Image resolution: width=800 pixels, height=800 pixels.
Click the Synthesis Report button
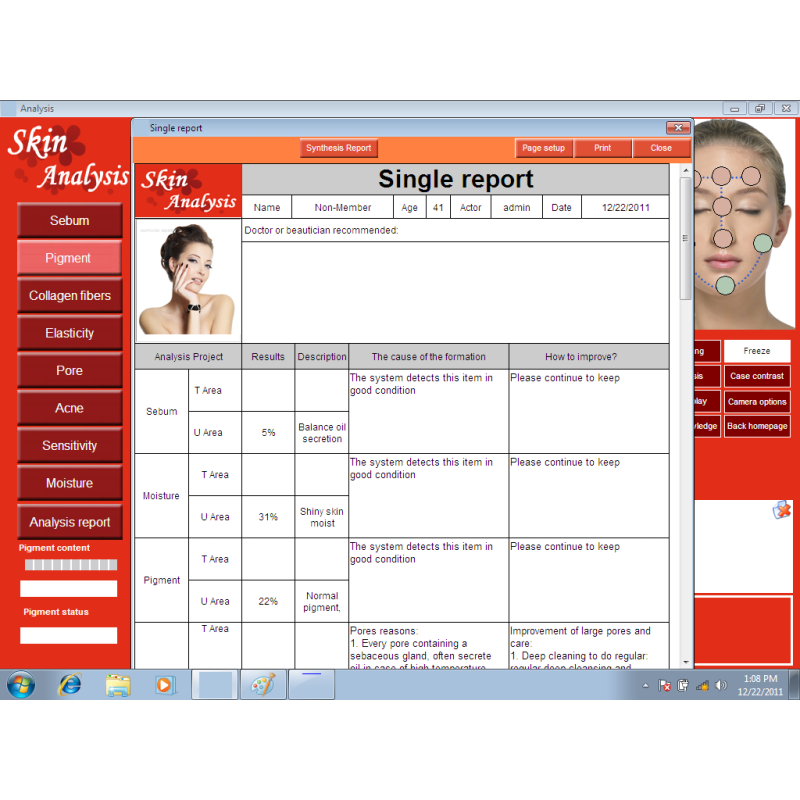coord(338,148)
